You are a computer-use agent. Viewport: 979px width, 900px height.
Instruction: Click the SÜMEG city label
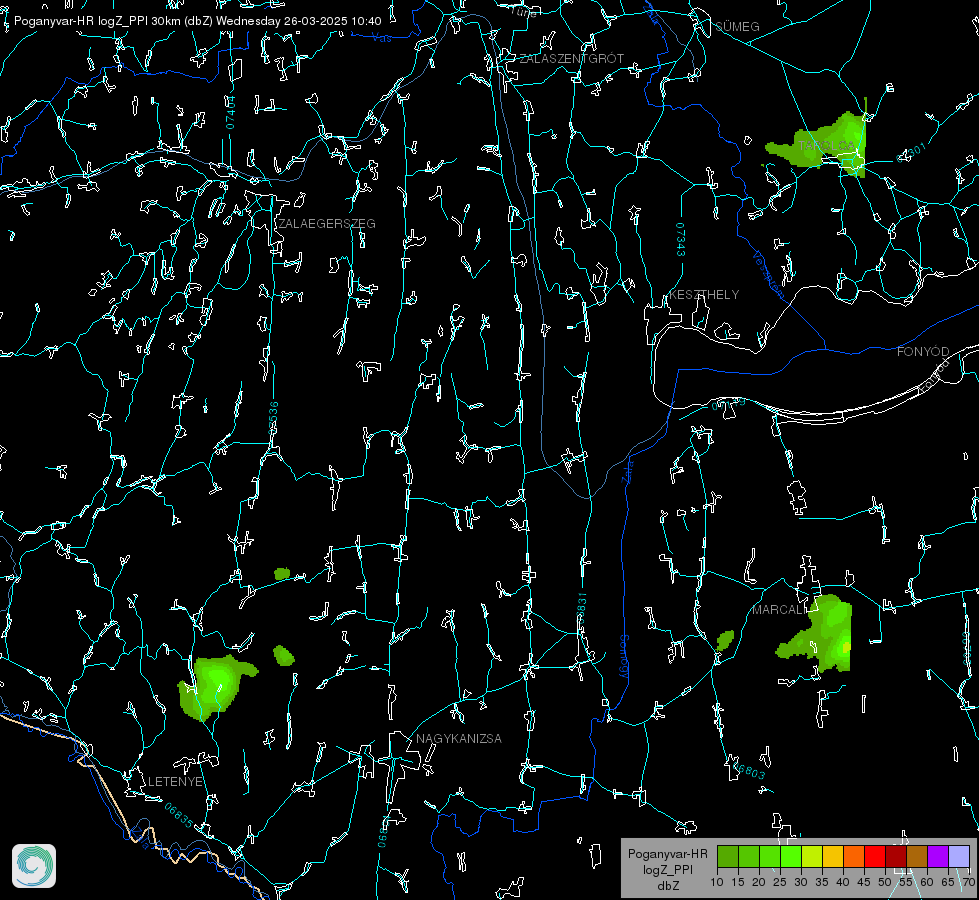[x=737, y=26]
